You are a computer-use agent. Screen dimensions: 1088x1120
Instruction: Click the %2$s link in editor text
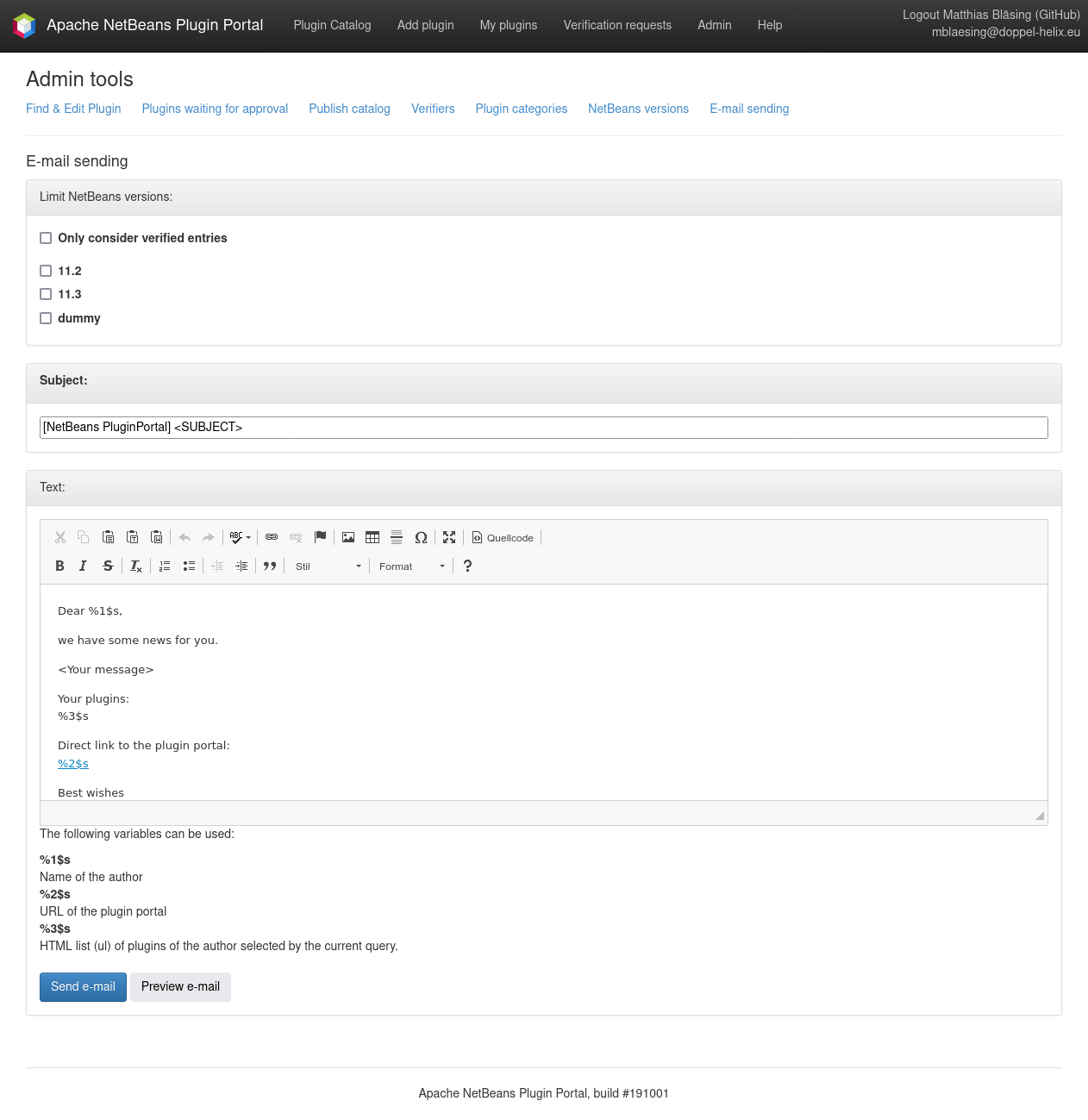pyautogui.click(x=73, y=763)
